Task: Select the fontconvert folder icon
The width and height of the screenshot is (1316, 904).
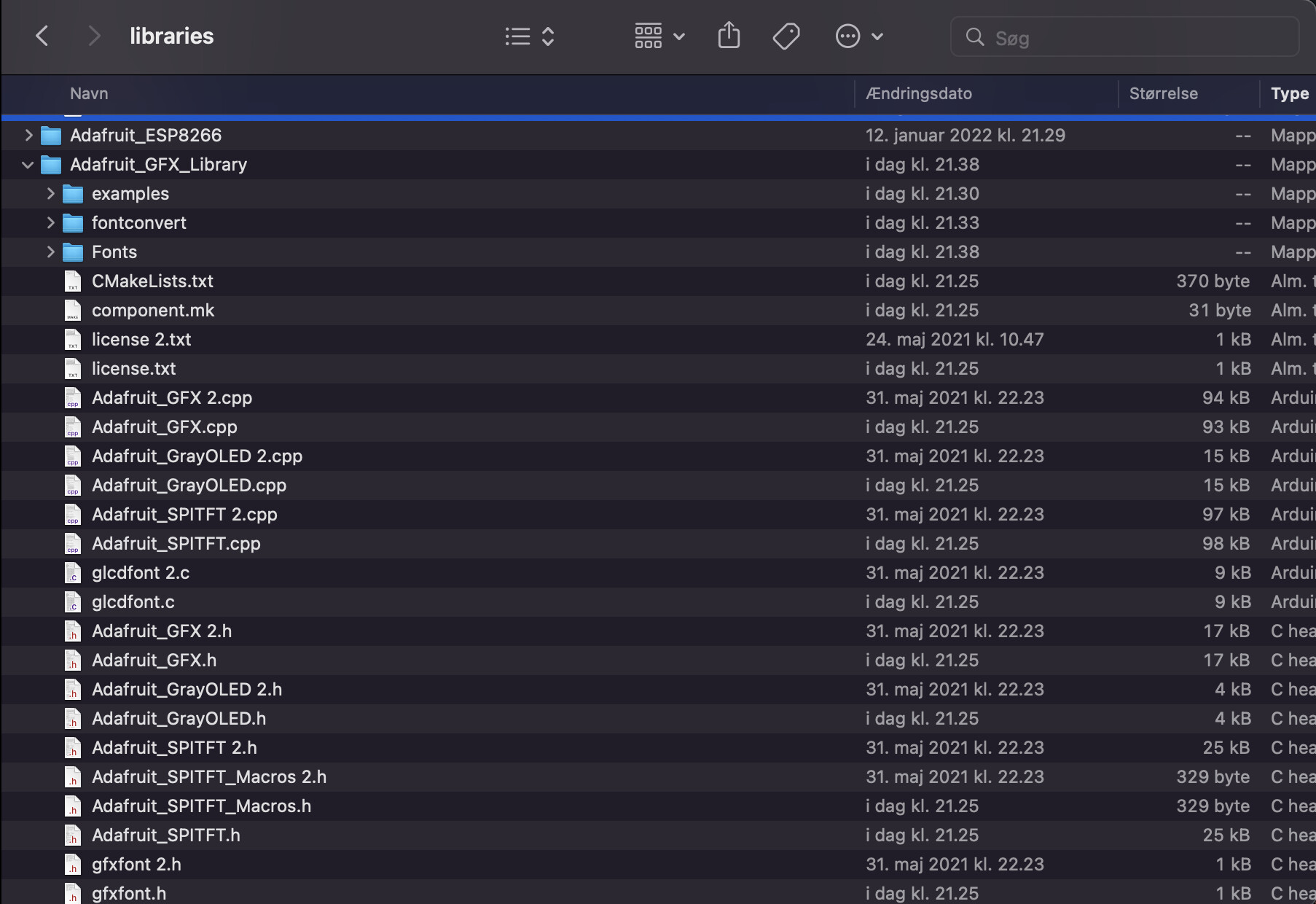Action: (73, 223)
